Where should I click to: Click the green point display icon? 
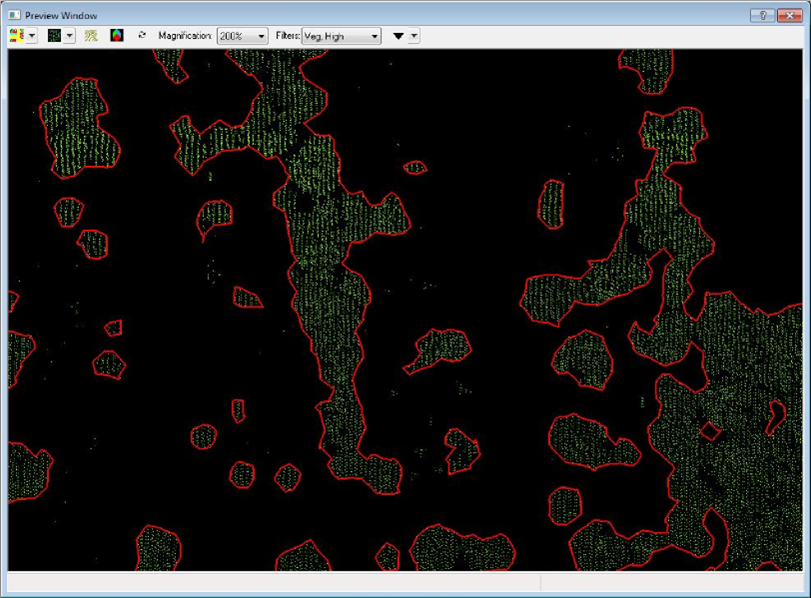(x=54, y=36)
